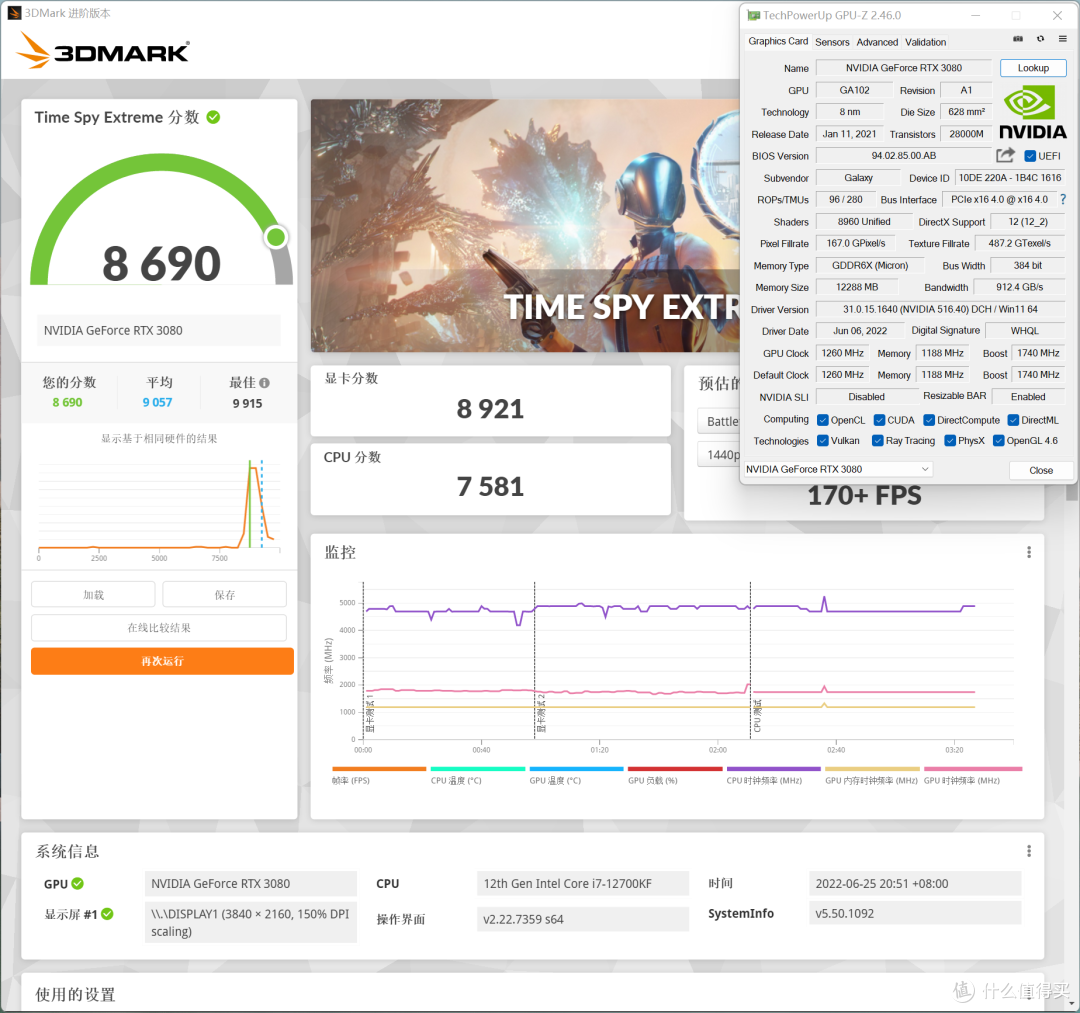
Task: Click the Close button in GPU-Z
Action: pos(1041,470)
